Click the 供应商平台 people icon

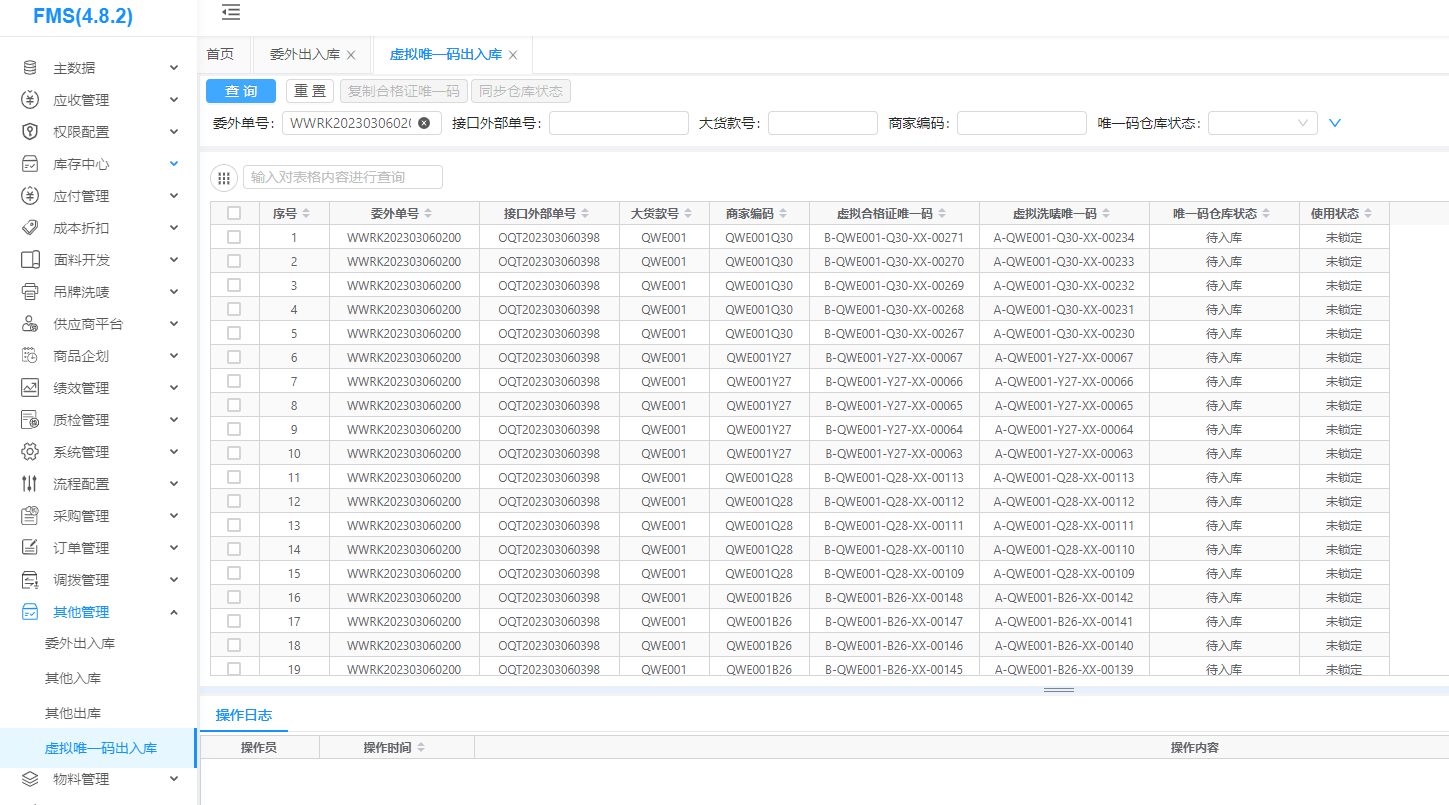pos(30,324)
